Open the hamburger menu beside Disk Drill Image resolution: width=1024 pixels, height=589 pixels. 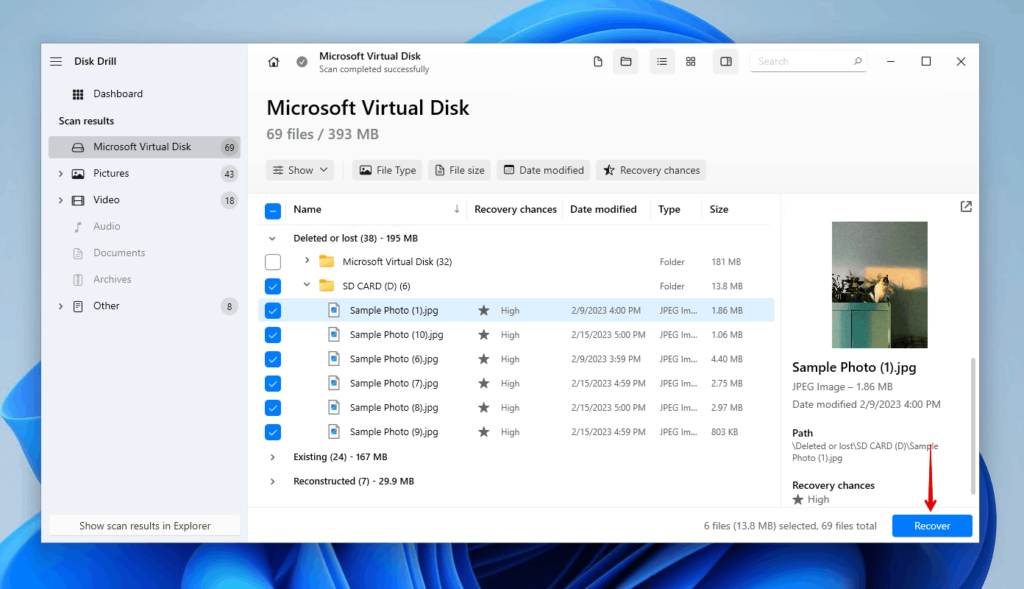coord(56,62)
